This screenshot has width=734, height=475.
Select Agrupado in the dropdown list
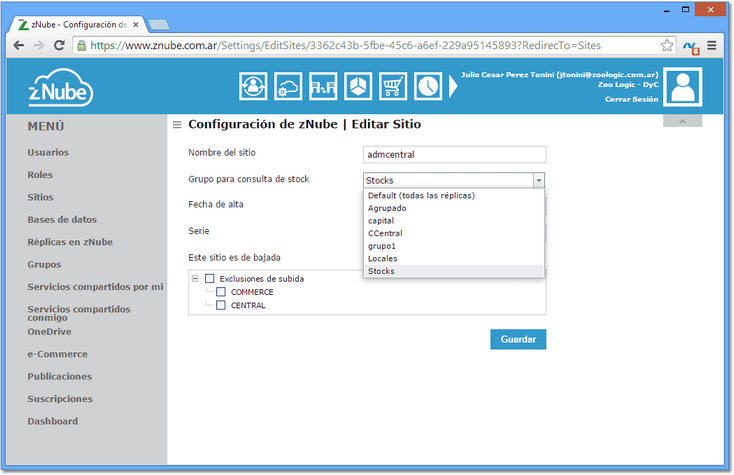454,208
